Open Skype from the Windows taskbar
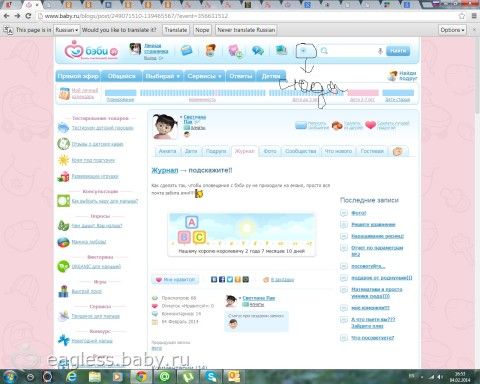 coord(211,377)
